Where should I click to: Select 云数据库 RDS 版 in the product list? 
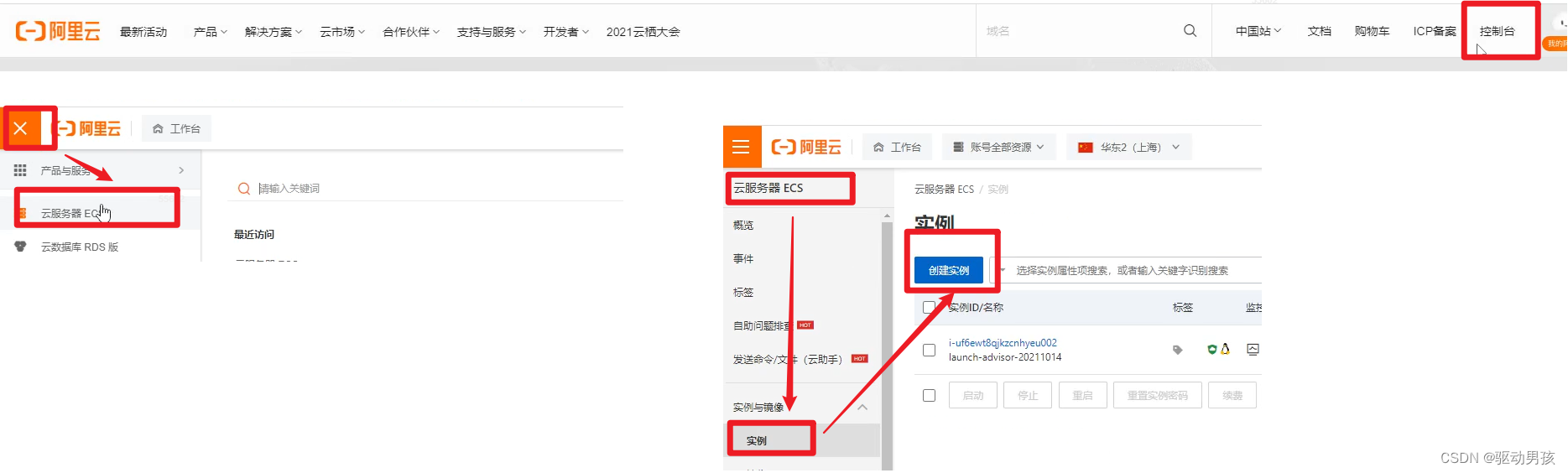pos(80,247)
